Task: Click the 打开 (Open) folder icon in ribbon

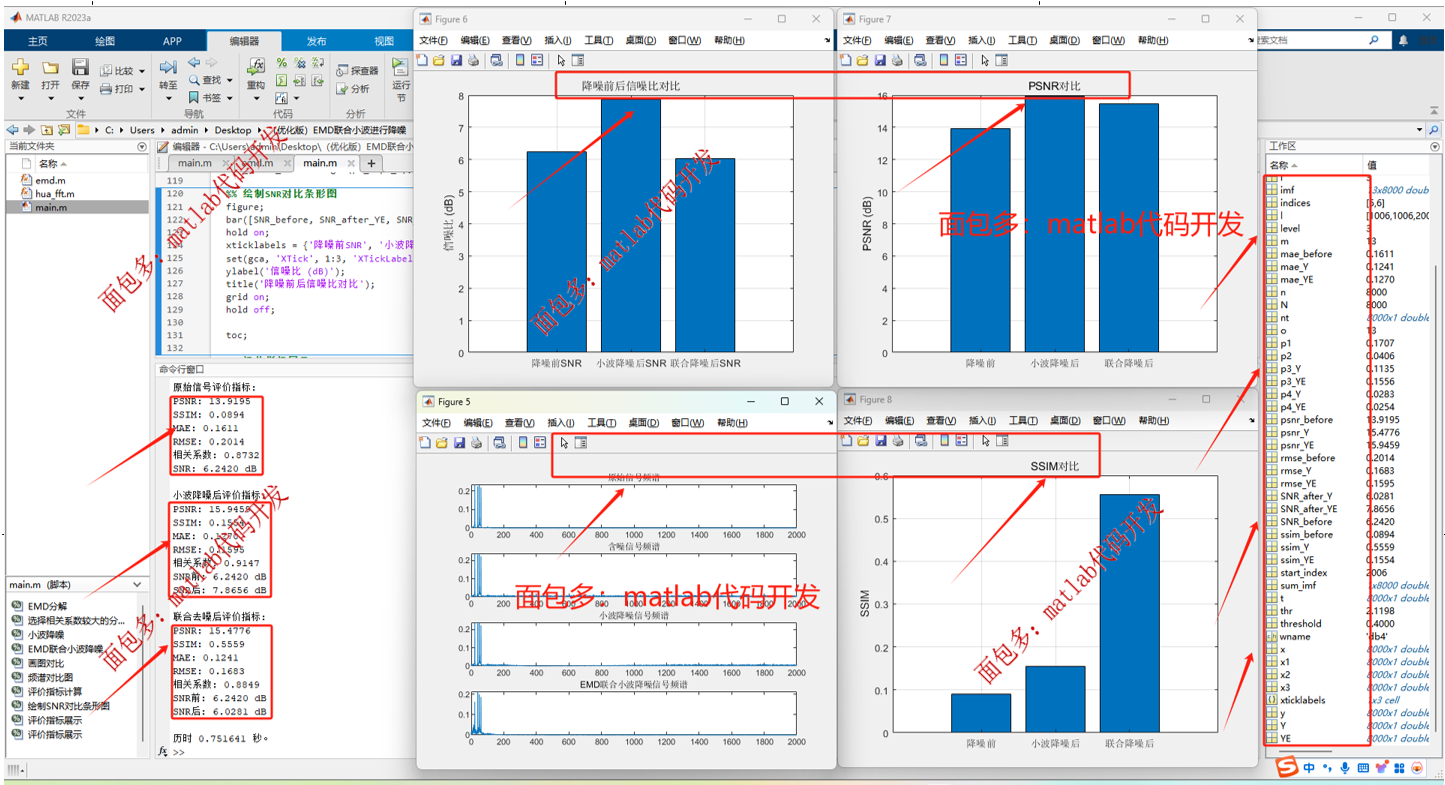Action: point(50,68)
